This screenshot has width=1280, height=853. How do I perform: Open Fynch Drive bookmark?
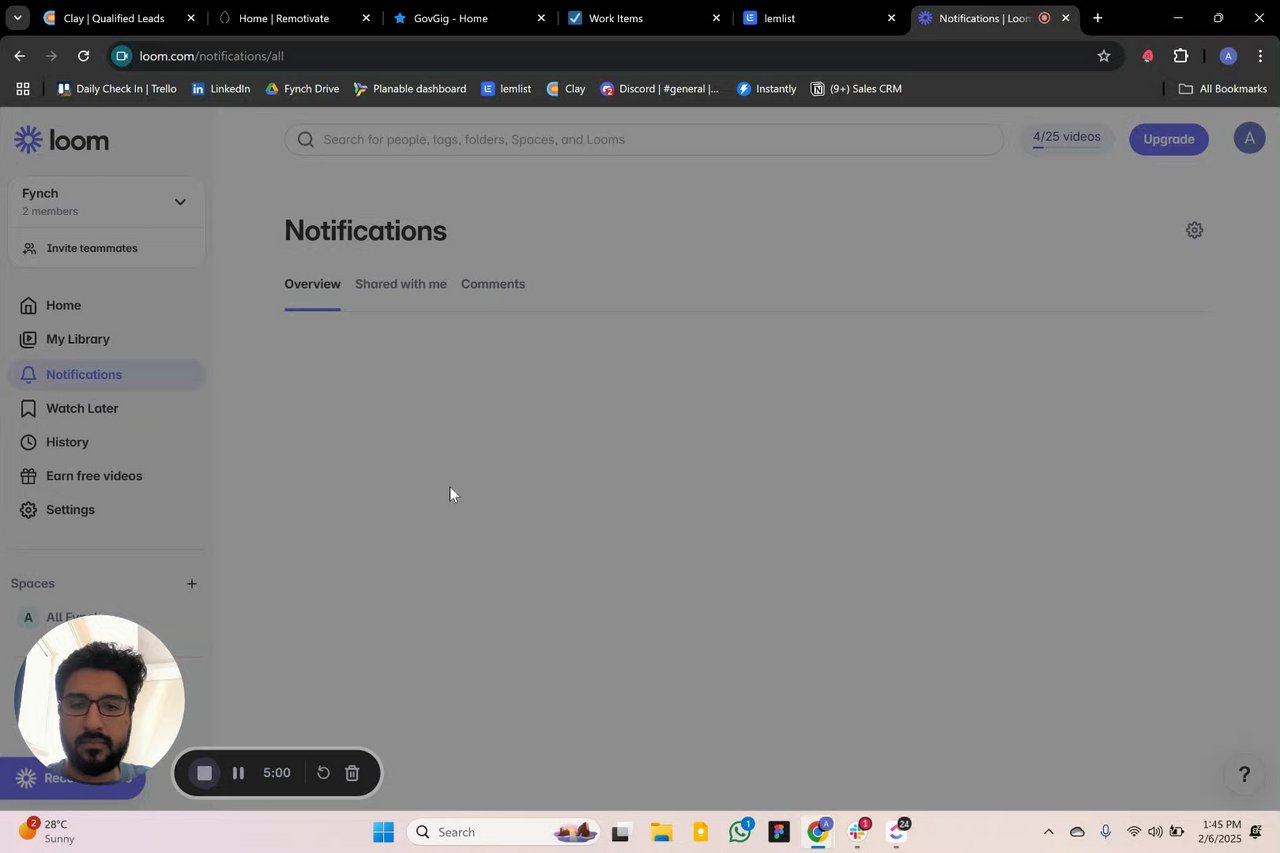pyautogui.click(x=302, y=89)
